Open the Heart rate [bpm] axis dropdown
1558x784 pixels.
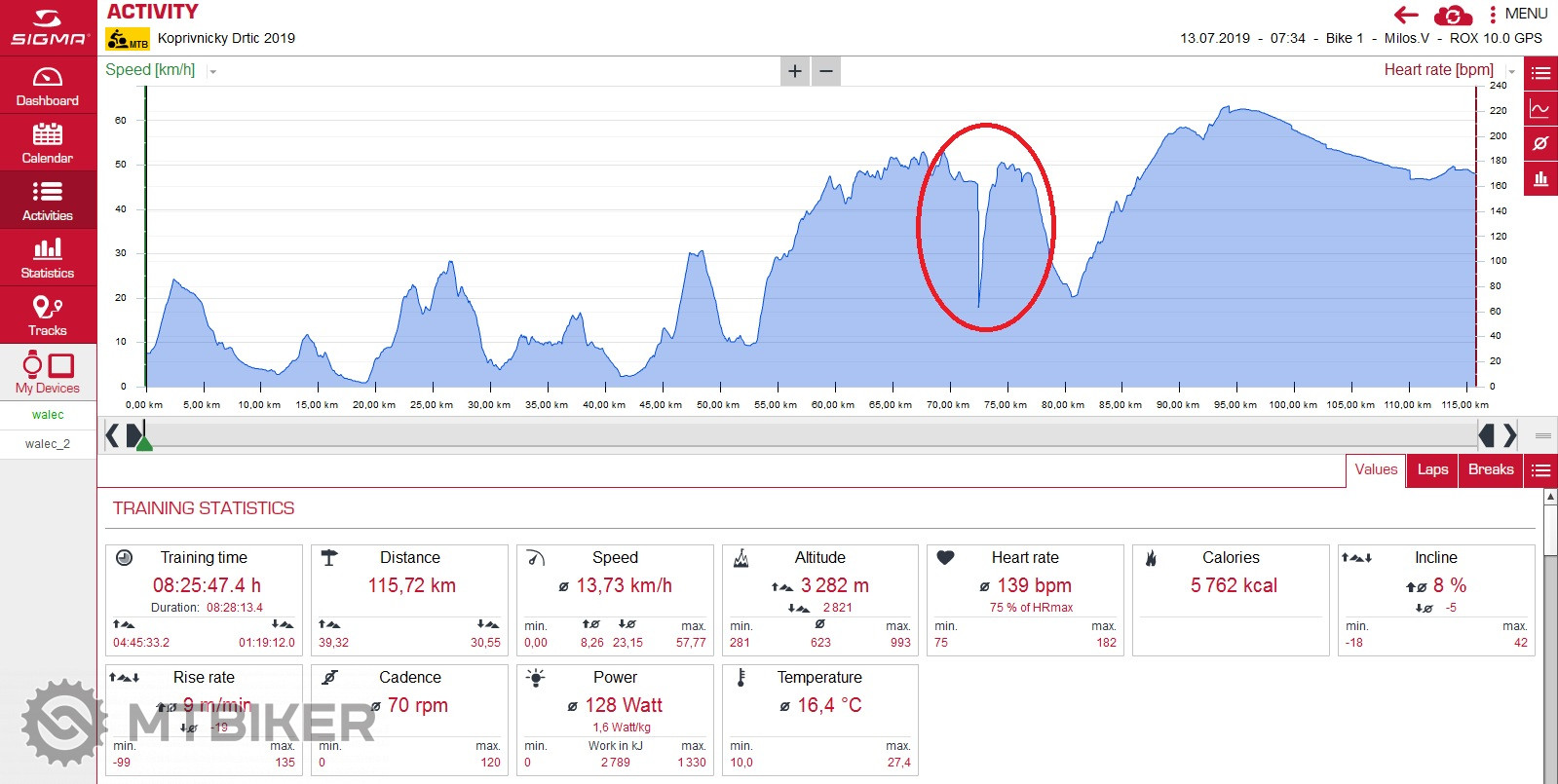[1511, 71]
